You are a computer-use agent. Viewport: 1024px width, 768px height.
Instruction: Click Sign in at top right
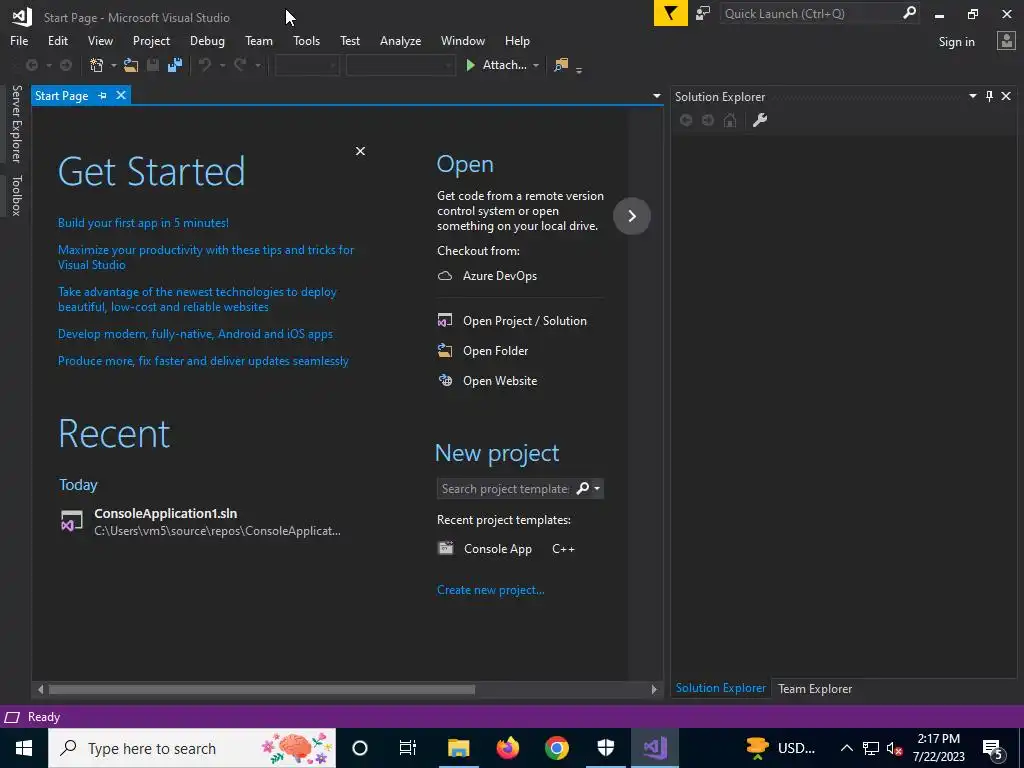click(956, 42)
